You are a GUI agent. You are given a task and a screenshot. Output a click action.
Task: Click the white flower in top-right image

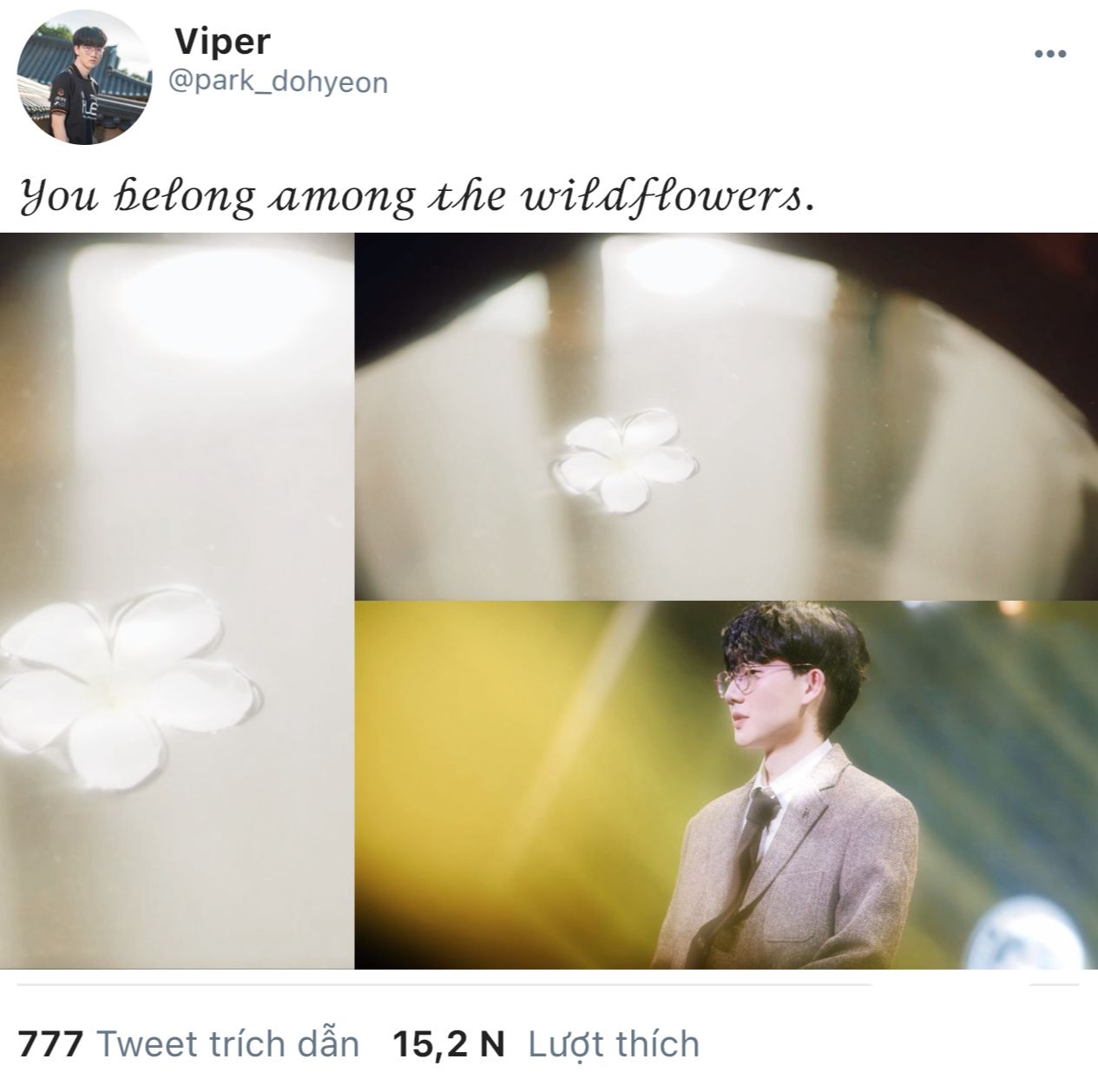coord(625,460)
